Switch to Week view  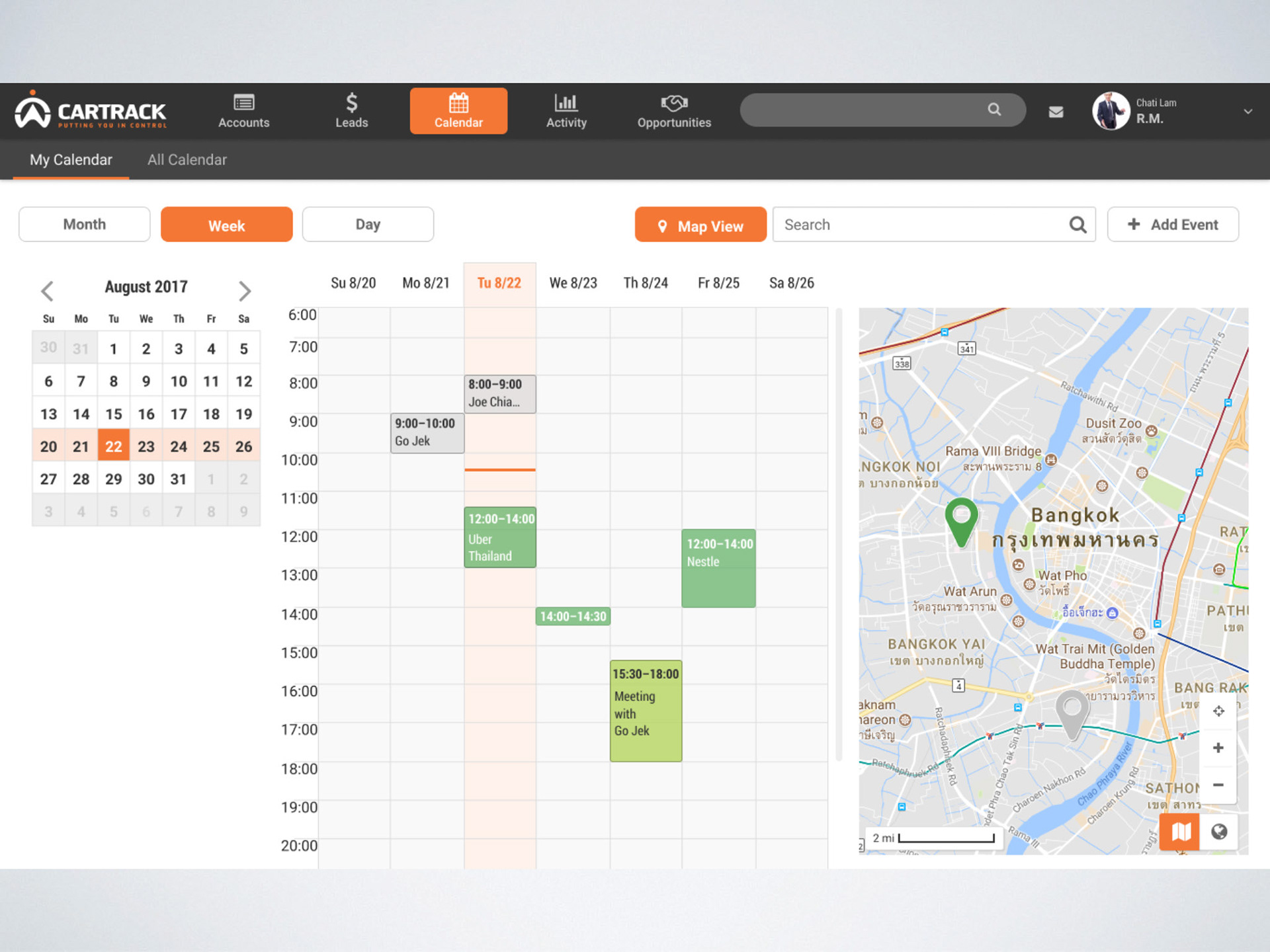pos(226,225)
